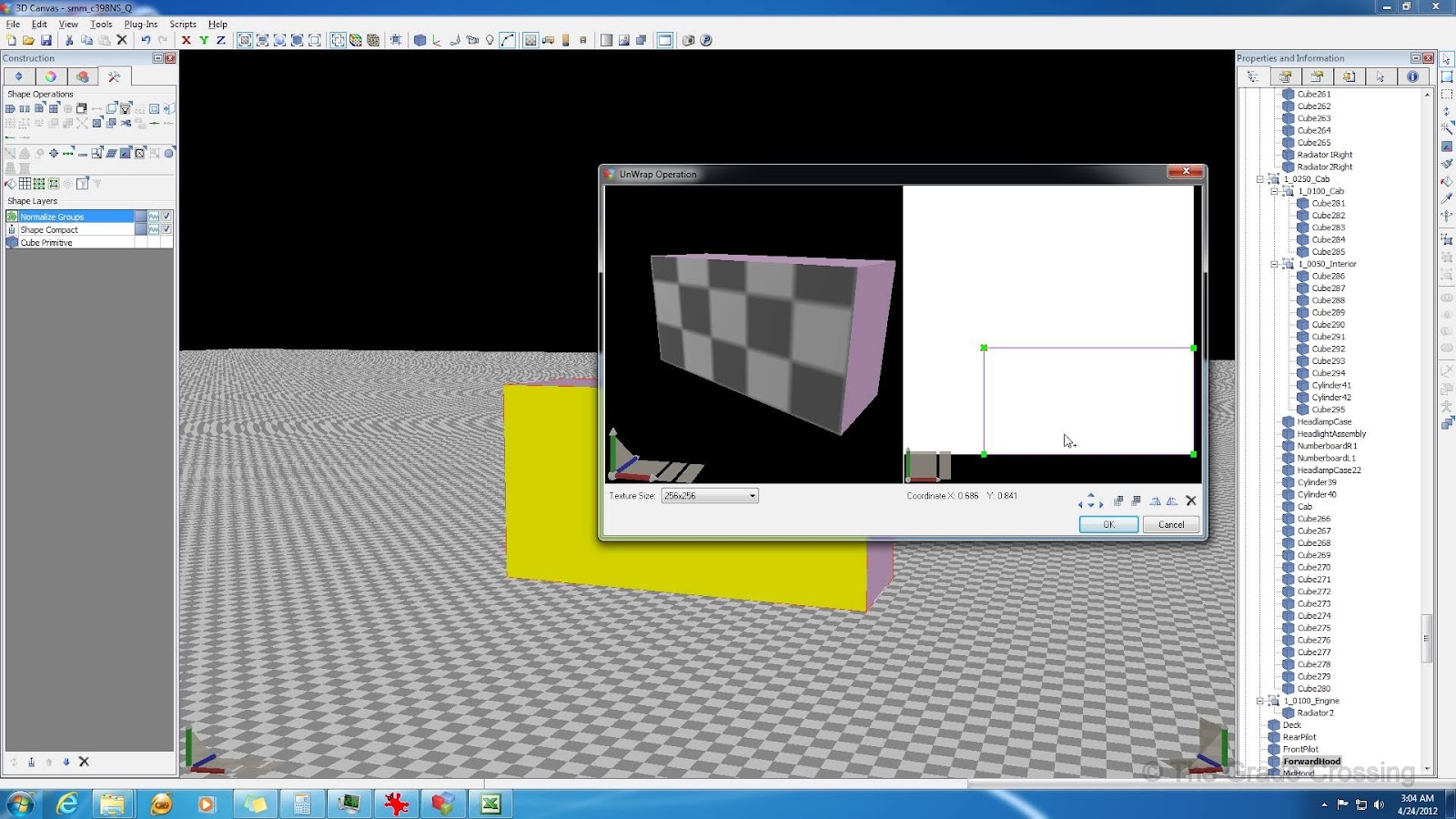The height and width of the screenshot is (819, 1456).
Task: Open the Plug-Ins menu
Action: pos(141,25)
